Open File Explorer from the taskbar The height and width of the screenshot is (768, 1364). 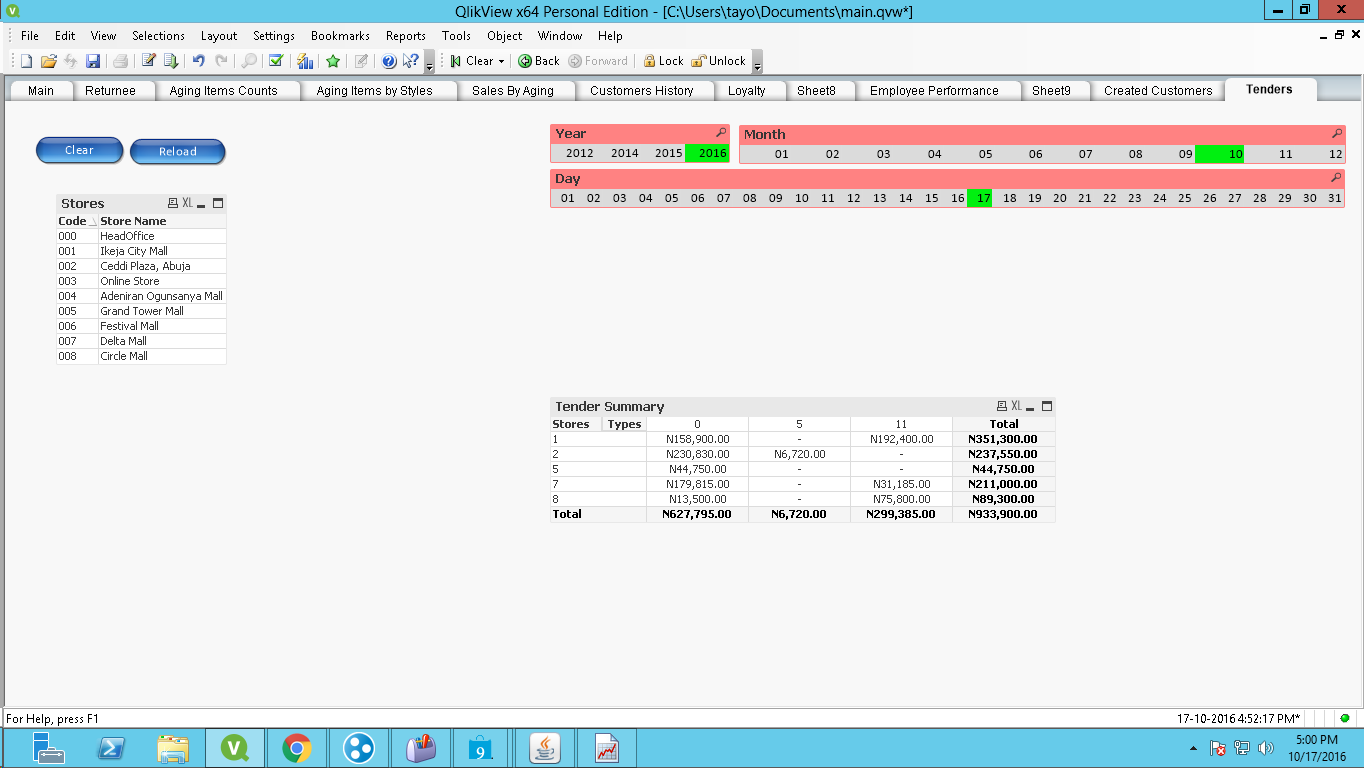pos(173,747)
